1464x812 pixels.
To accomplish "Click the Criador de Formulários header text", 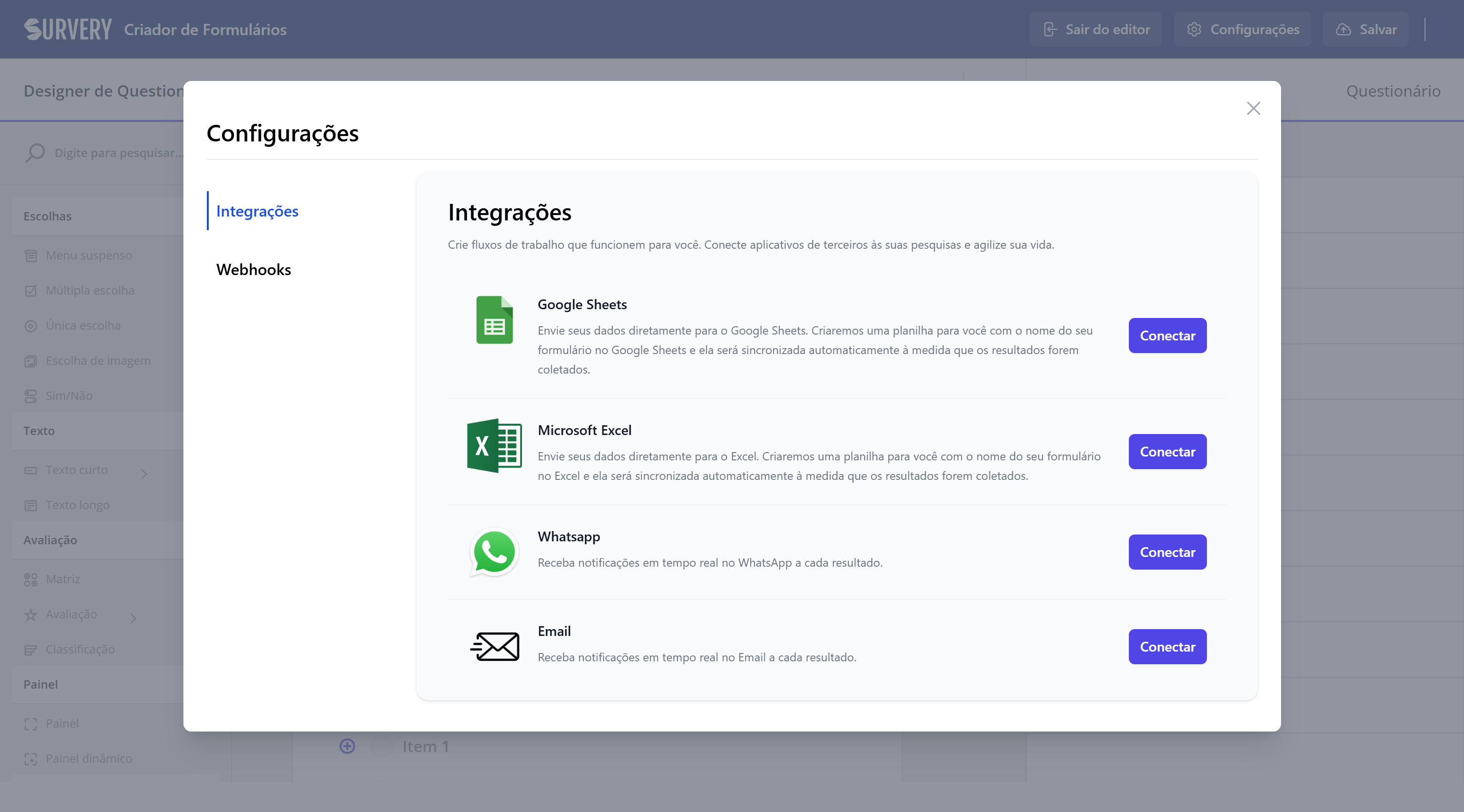I will pos(205,30).
